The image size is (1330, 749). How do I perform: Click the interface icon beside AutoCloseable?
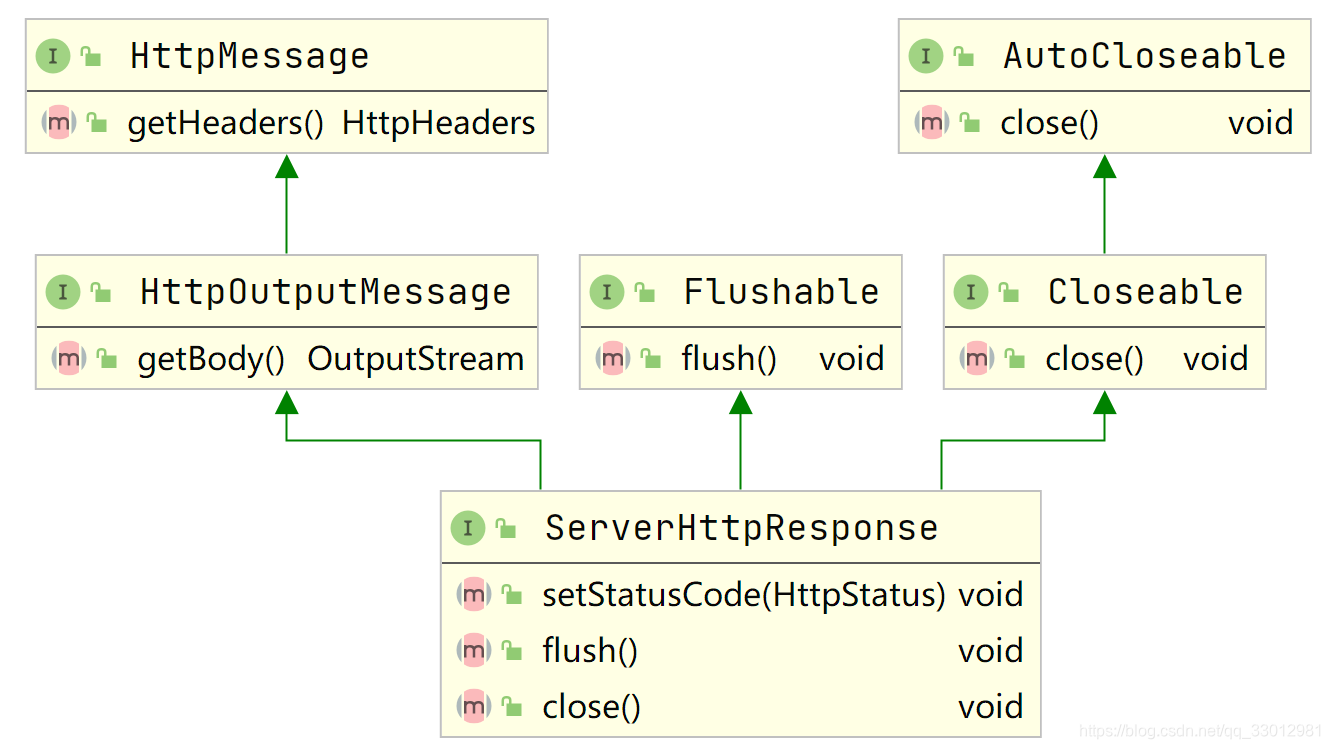click(926, 56)
